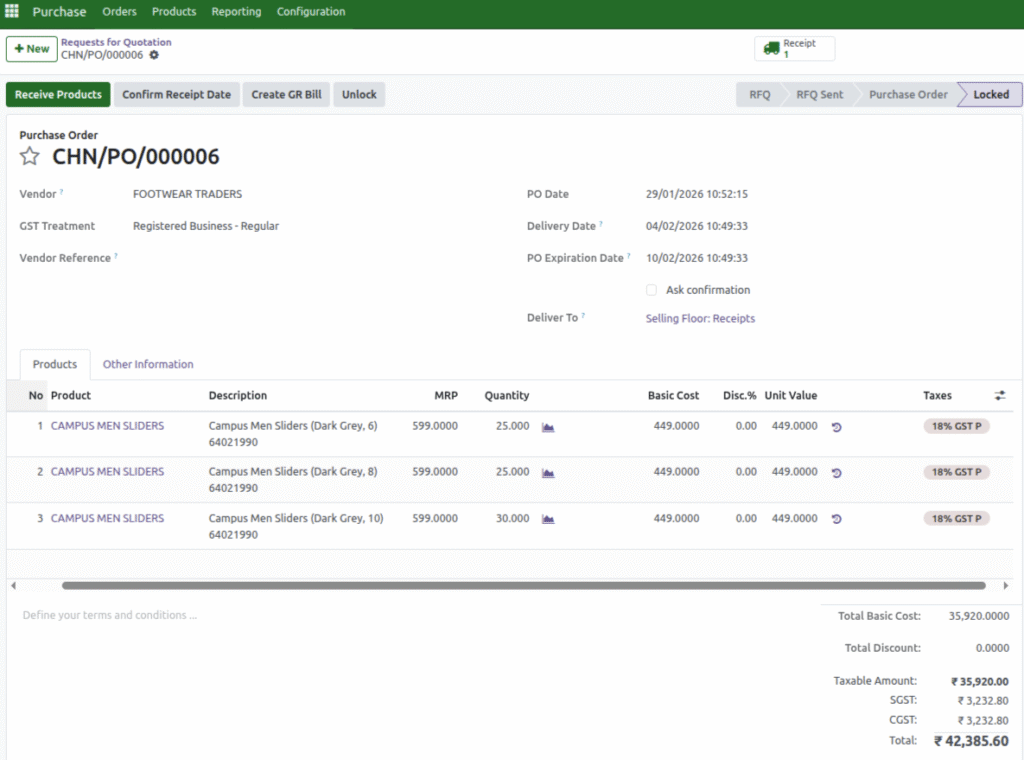The height and width of the screenshot is (760, 1024).
Task: Open the Receipt smart button with truck icon
Action: click(x=793, y=47)
